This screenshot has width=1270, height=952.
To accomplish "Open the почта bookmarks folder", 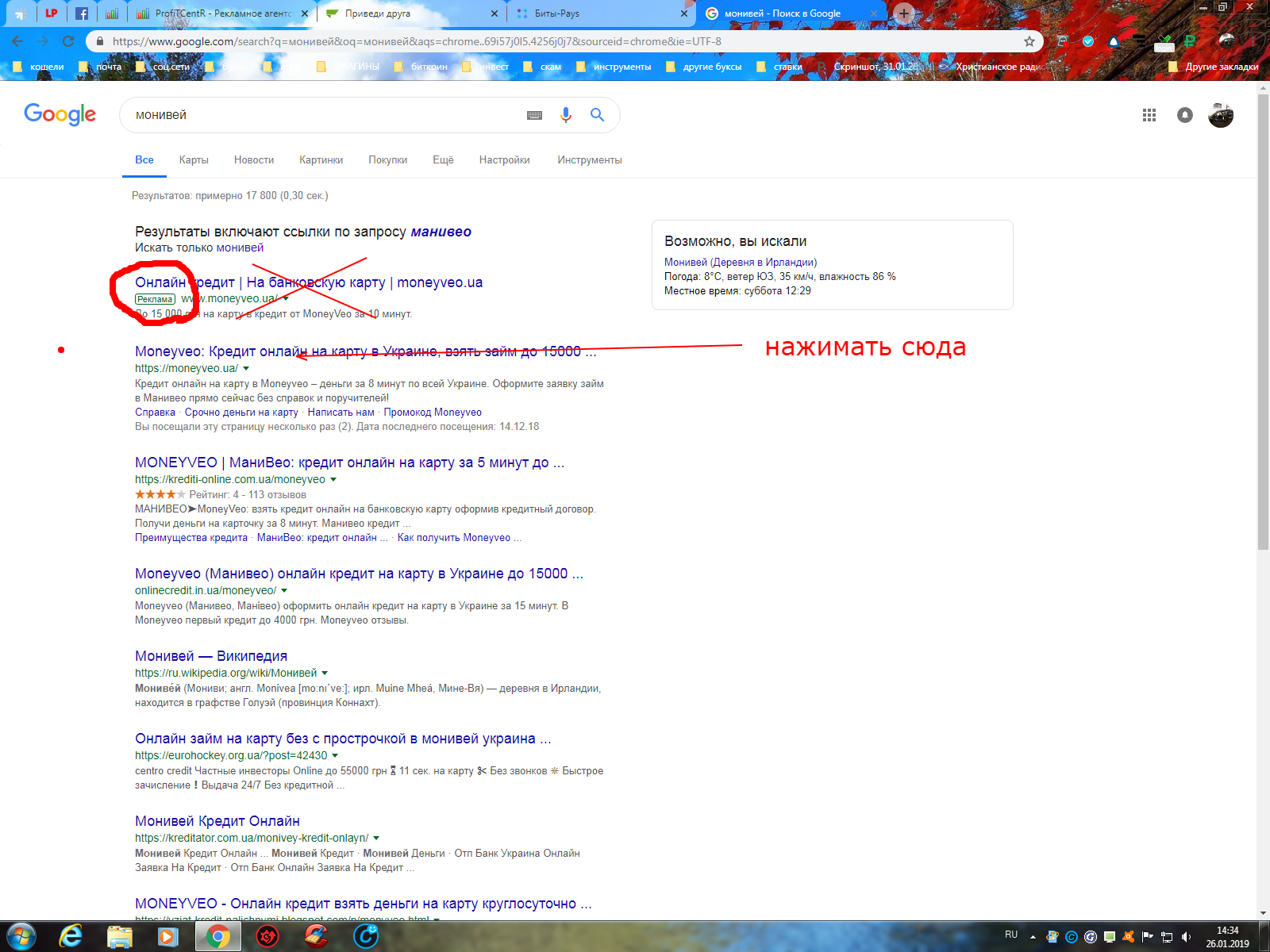I will tap(101, 67).
